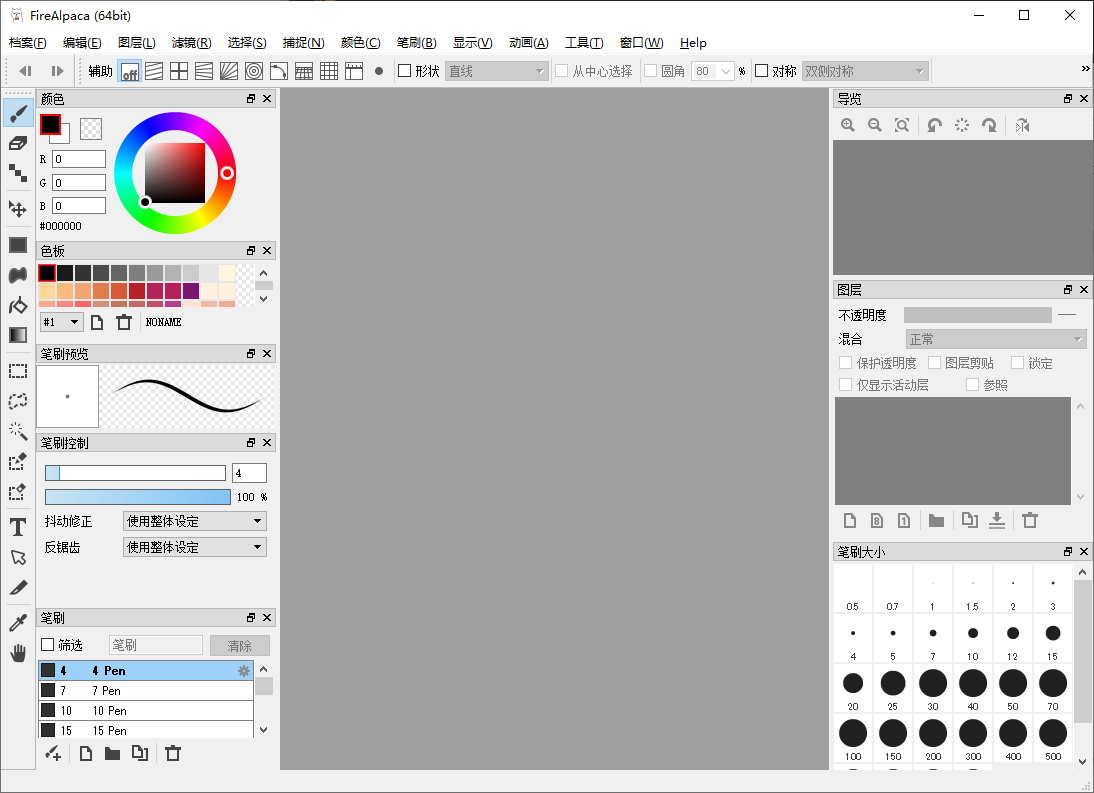Screen dimensions: 1094x793
Task: Activate the Hand tool
Action: click(16, 653)
